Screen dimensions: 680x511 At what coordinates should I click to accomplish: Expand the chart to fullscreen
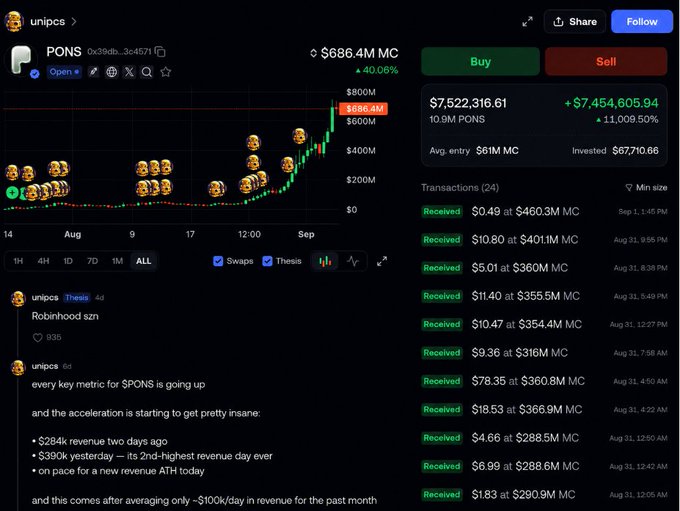pyautogui.click(x=382, y=261)
